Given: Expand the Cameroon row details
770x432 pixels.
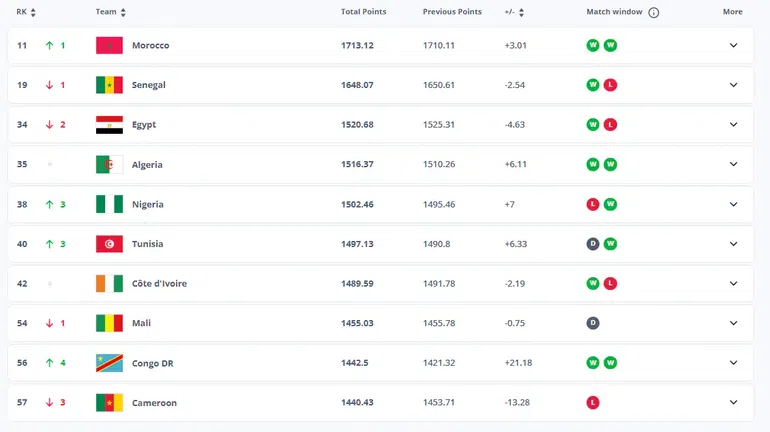Looking at the screenshot, I should (733, 403).
